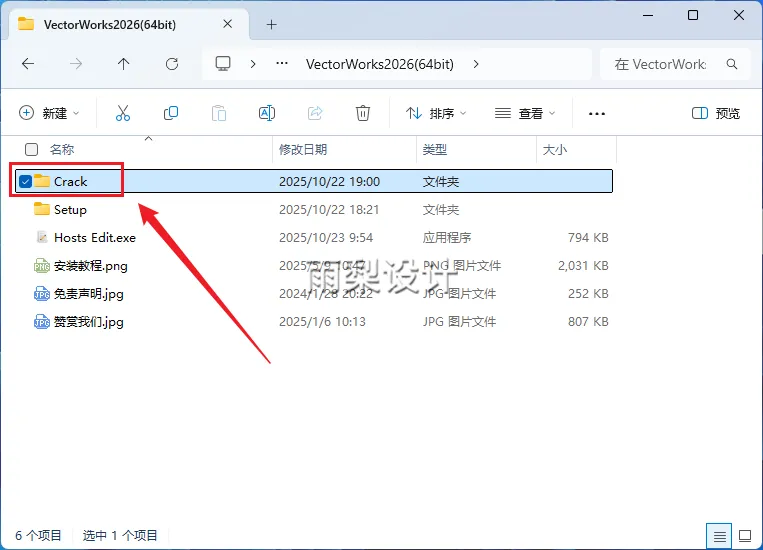The height and width of the screenshot is (550, 763).
Task: Click the 2025/10/22 19:00 date cell
Action: tap(329, 182)
